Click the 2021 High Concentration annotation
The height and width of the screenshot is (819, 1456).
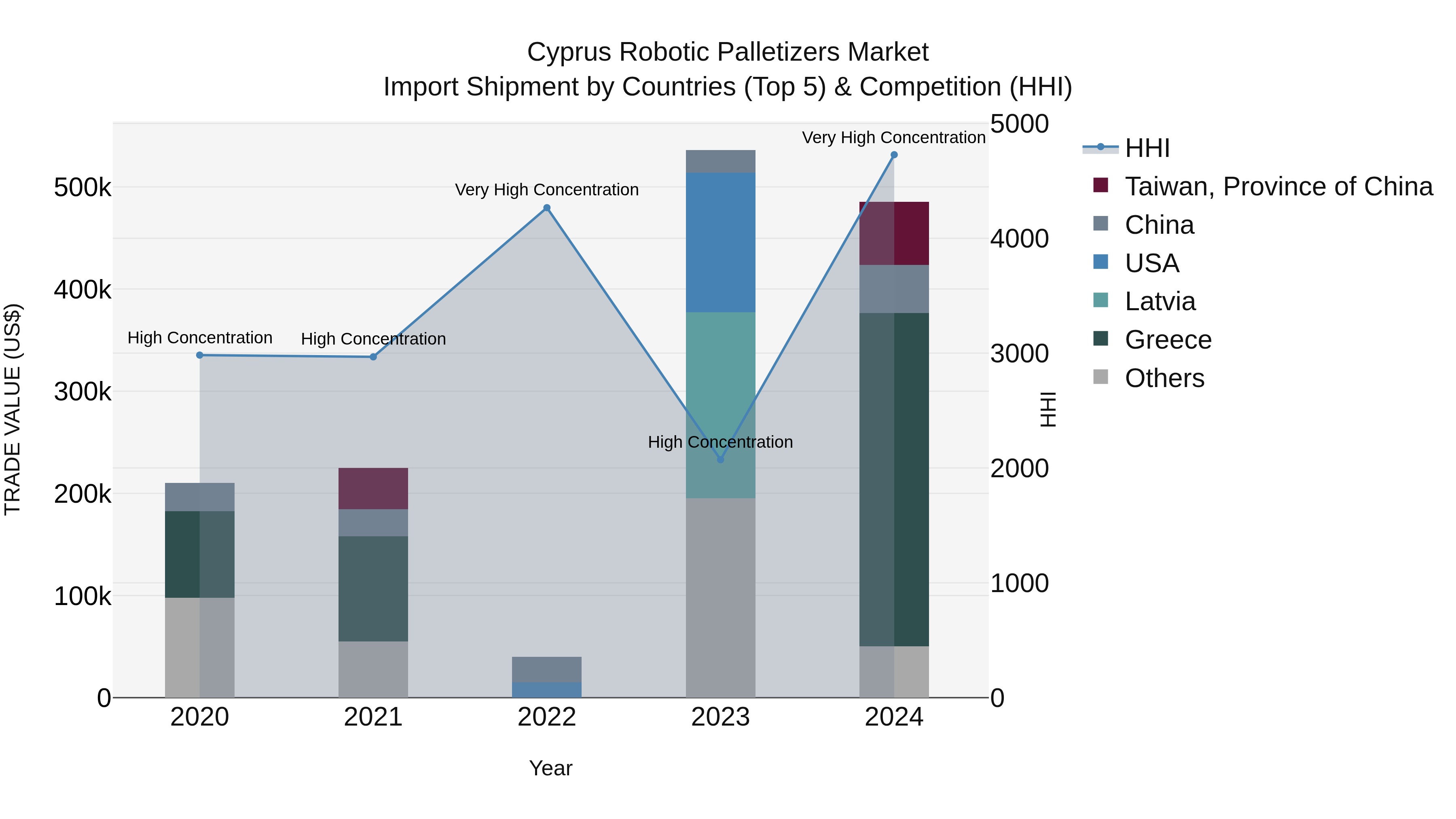(x=373, y=339)
